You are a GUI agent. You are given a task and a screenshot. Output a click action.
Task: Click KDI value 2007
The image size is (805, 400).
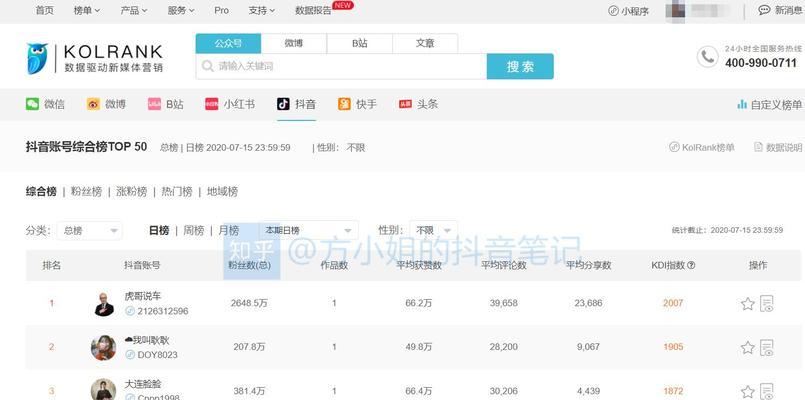[x=673, y=303]
